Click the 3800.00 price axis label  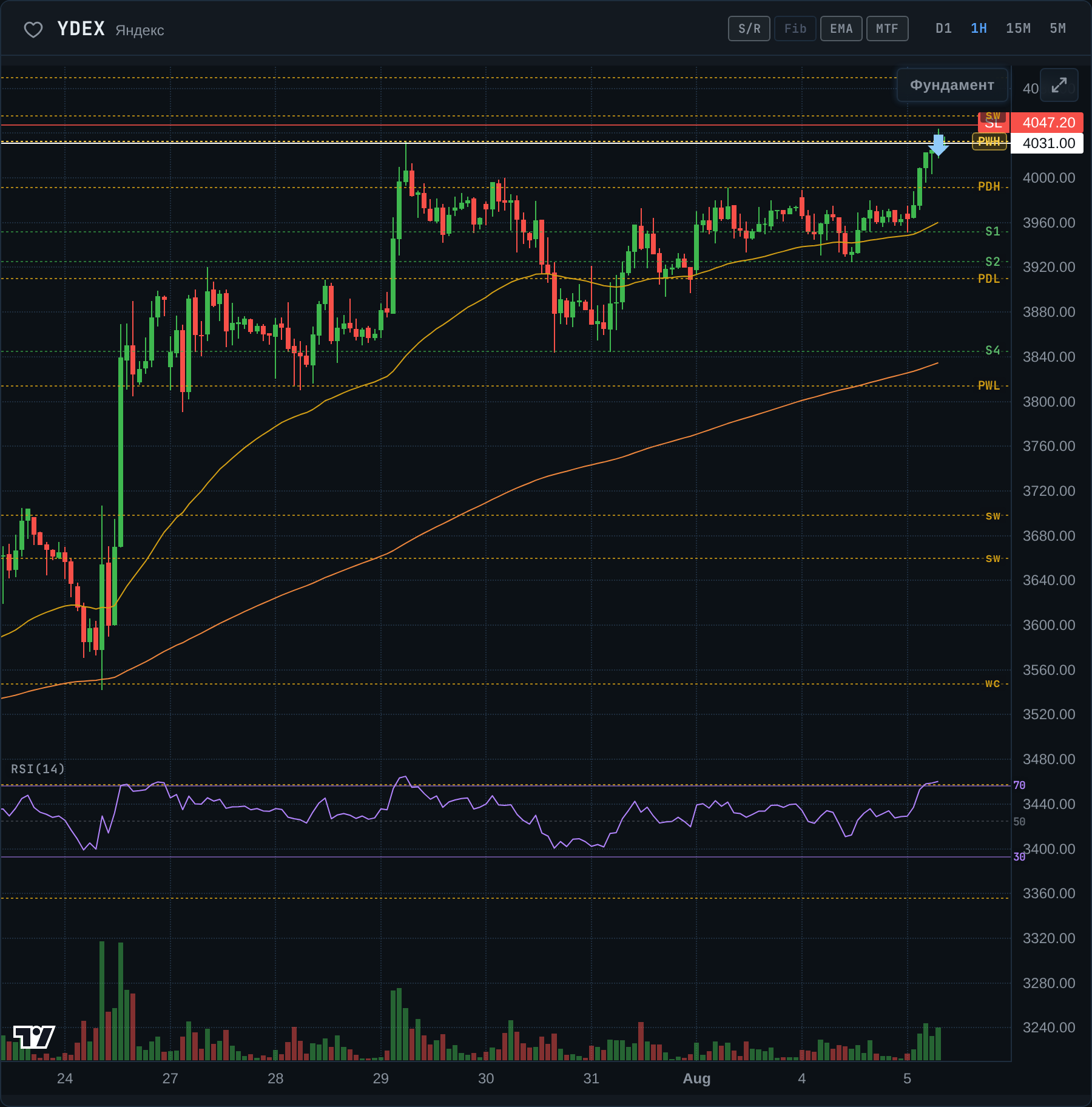(x=1049, y=402)
